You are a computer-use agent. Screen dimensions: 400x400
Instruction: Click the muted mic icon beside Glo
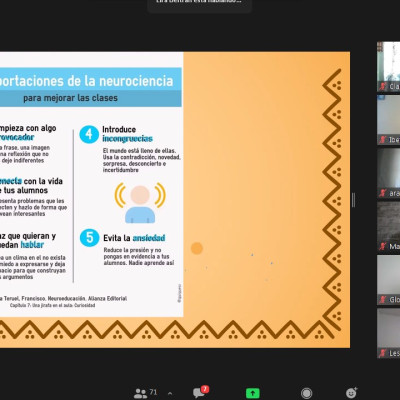coord(383,300)
